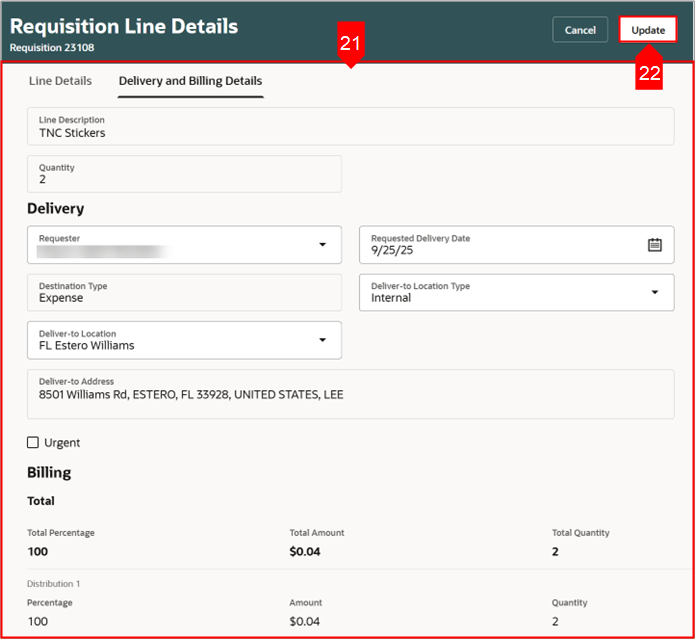Expand the Deliver-to Location dropdown

[322, 340]
